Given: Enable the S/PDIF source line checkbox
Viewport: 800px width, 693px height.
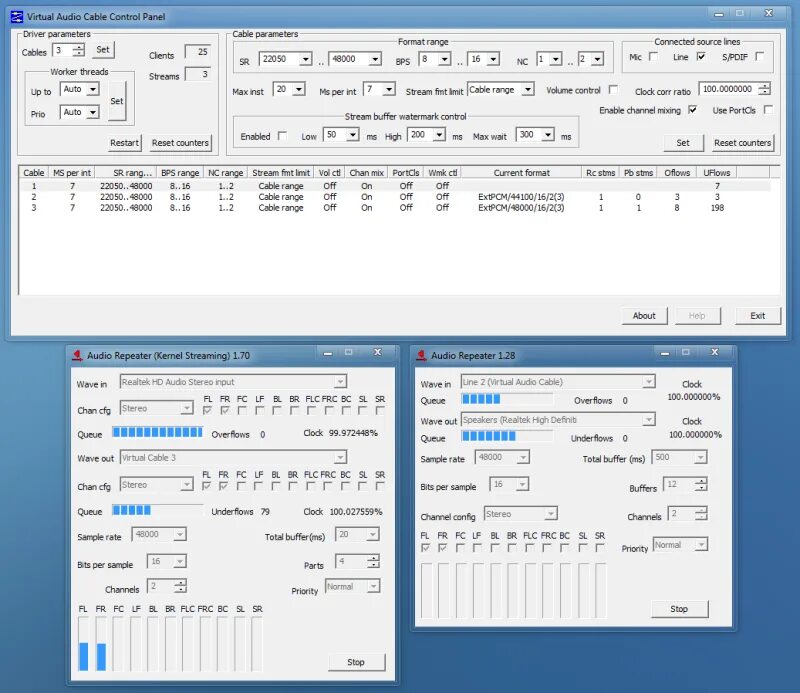Looking at the screenshot, I should pyautogui.click(x=759, y=57).
